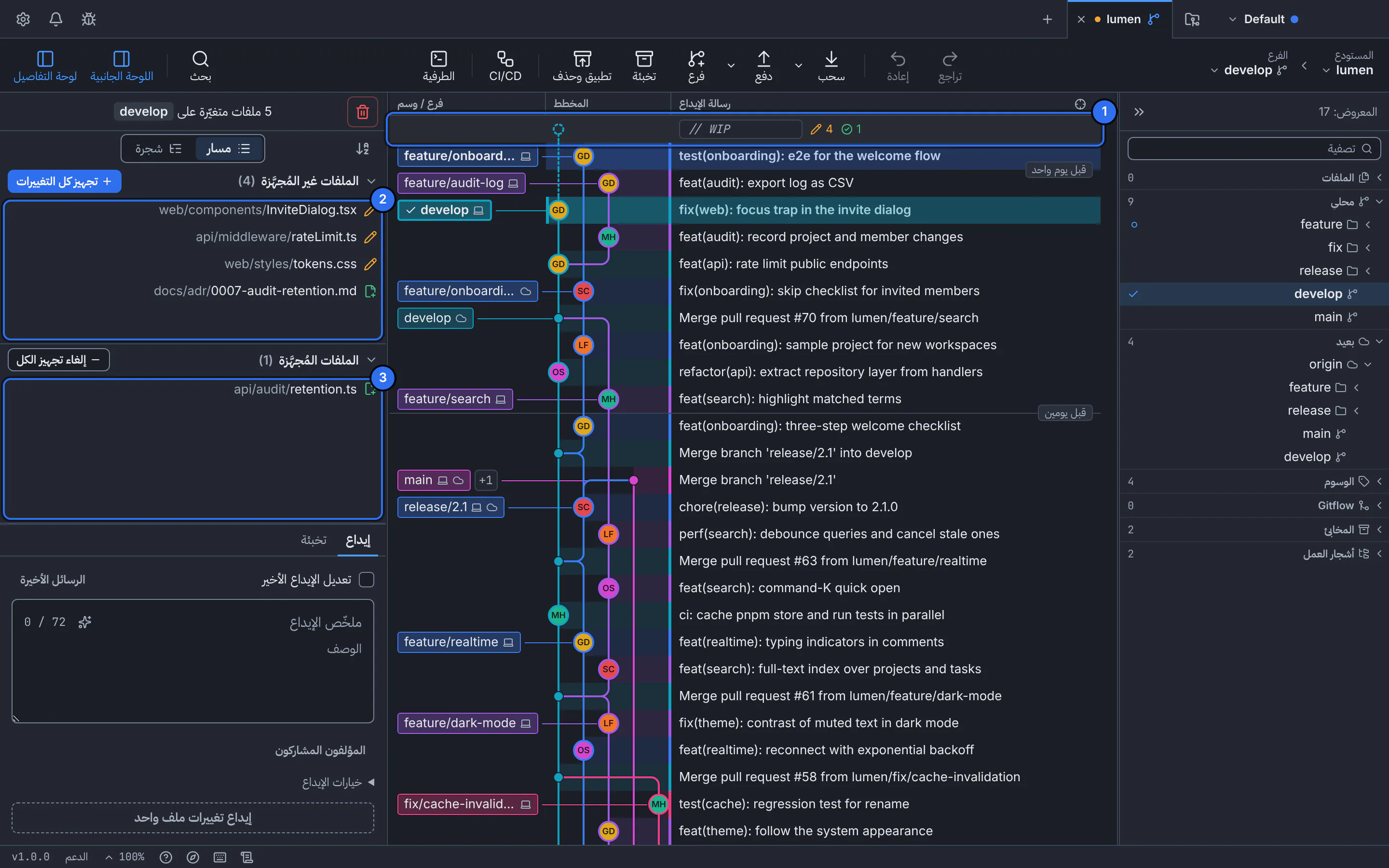Click the ملخّص الإيداع summary field
Screen dimensions: 1389x868
click(230, 622)
